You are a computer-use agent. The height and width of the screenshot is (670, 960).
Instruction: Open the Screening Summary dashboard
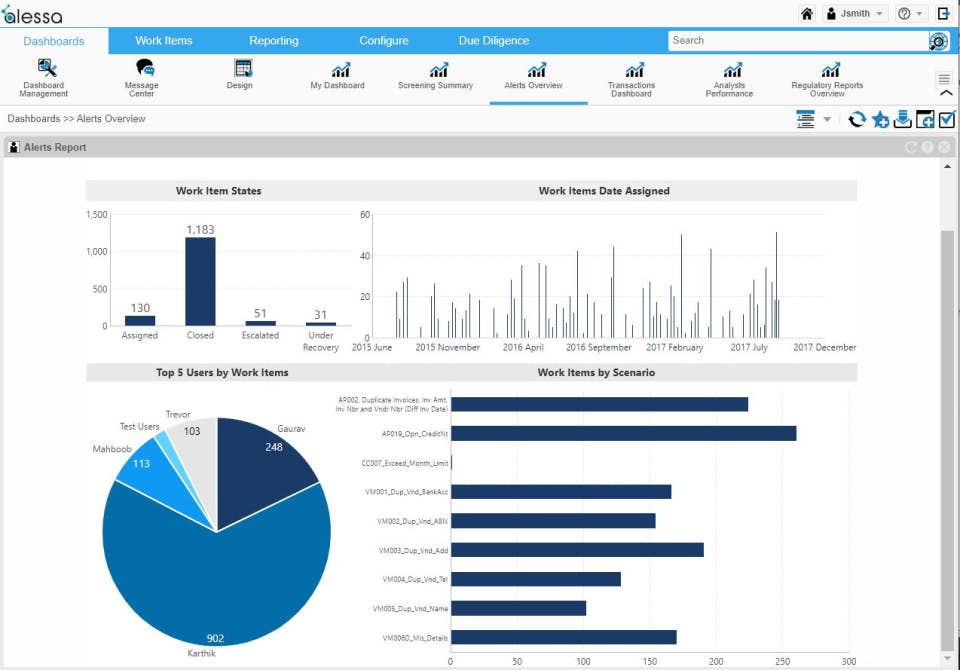435,76
